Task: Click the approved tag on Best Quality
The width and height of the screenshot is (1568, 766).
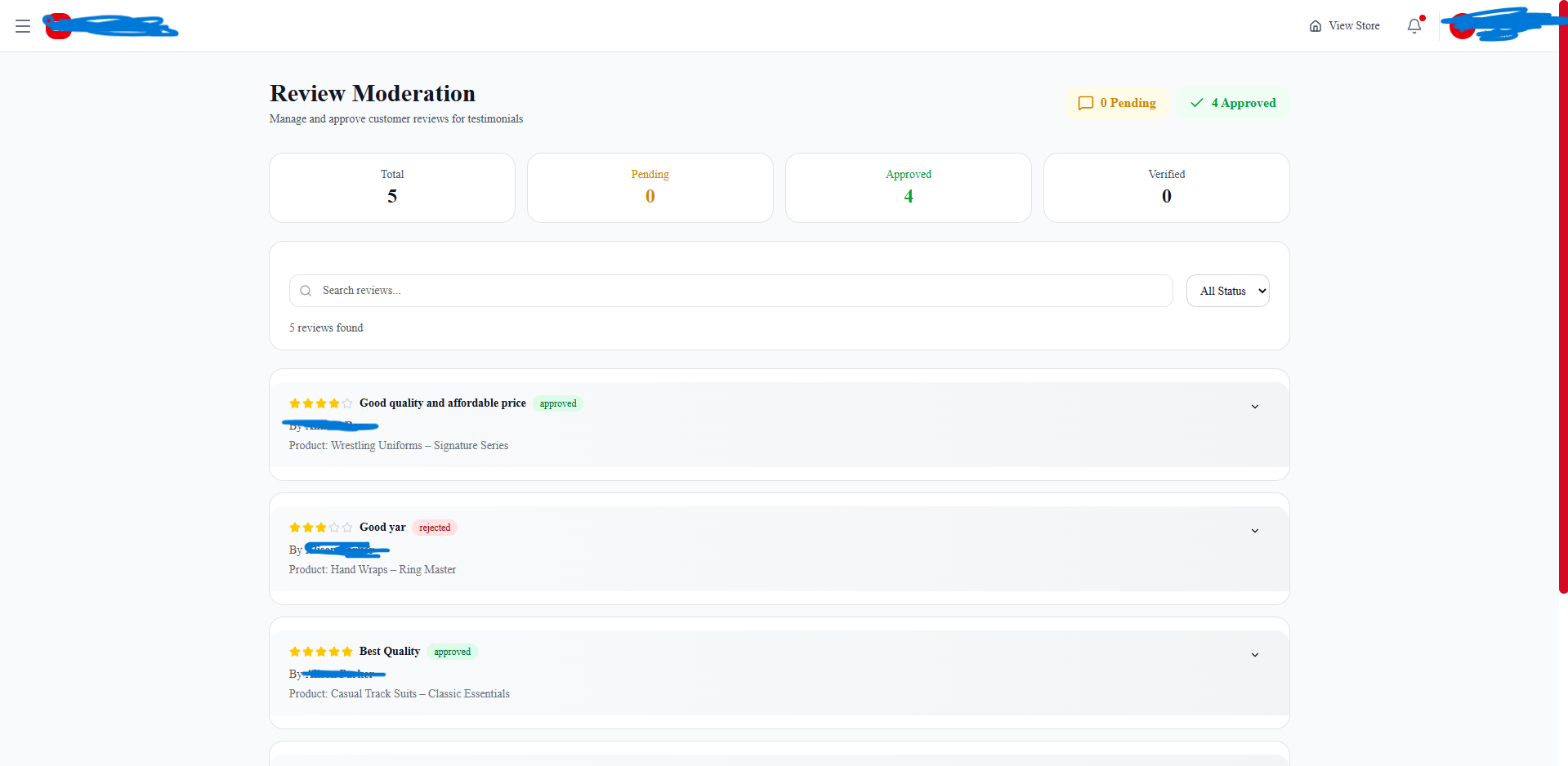Action: [x=452, y=652]
